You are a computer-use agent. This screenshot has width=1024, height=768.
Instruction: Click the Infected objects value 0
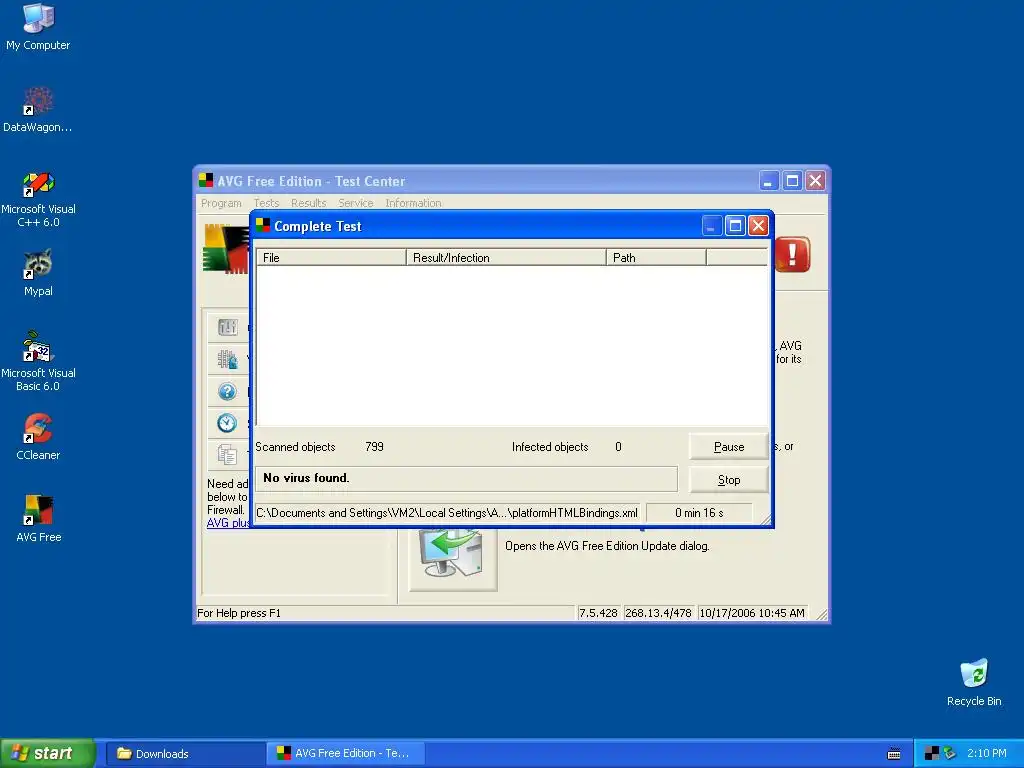(618, 447)
